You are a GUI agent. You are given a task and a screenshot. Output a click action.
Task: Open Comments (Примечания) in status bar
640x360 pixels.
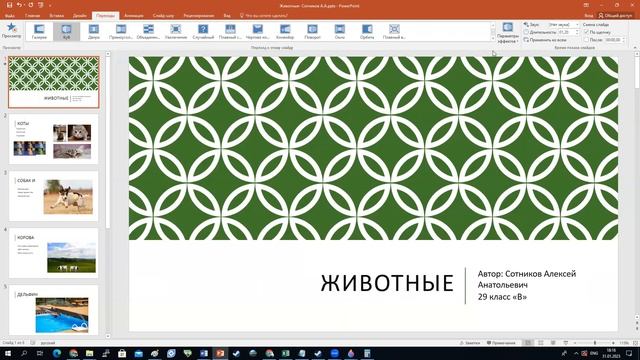(x=501, y=343)
